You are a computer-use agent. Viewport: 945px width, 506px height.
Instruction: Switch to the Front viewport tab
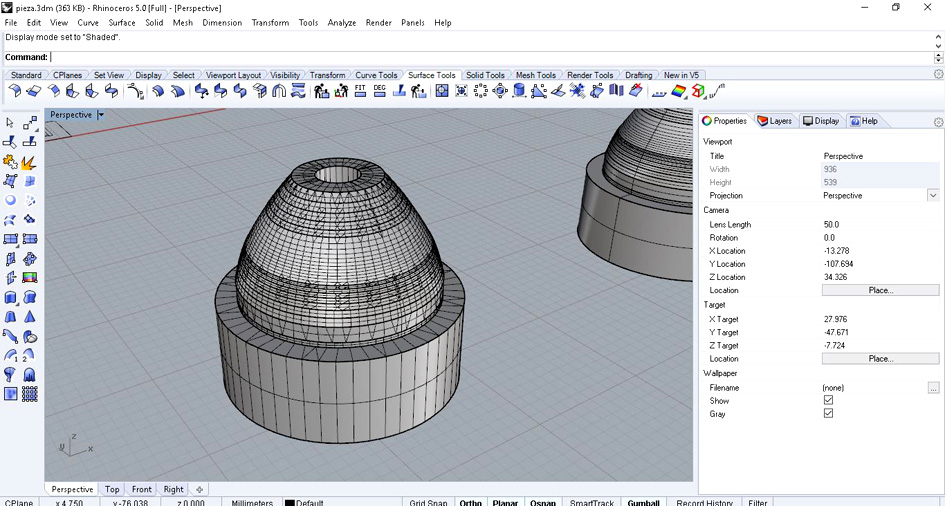tap(142, 489)
